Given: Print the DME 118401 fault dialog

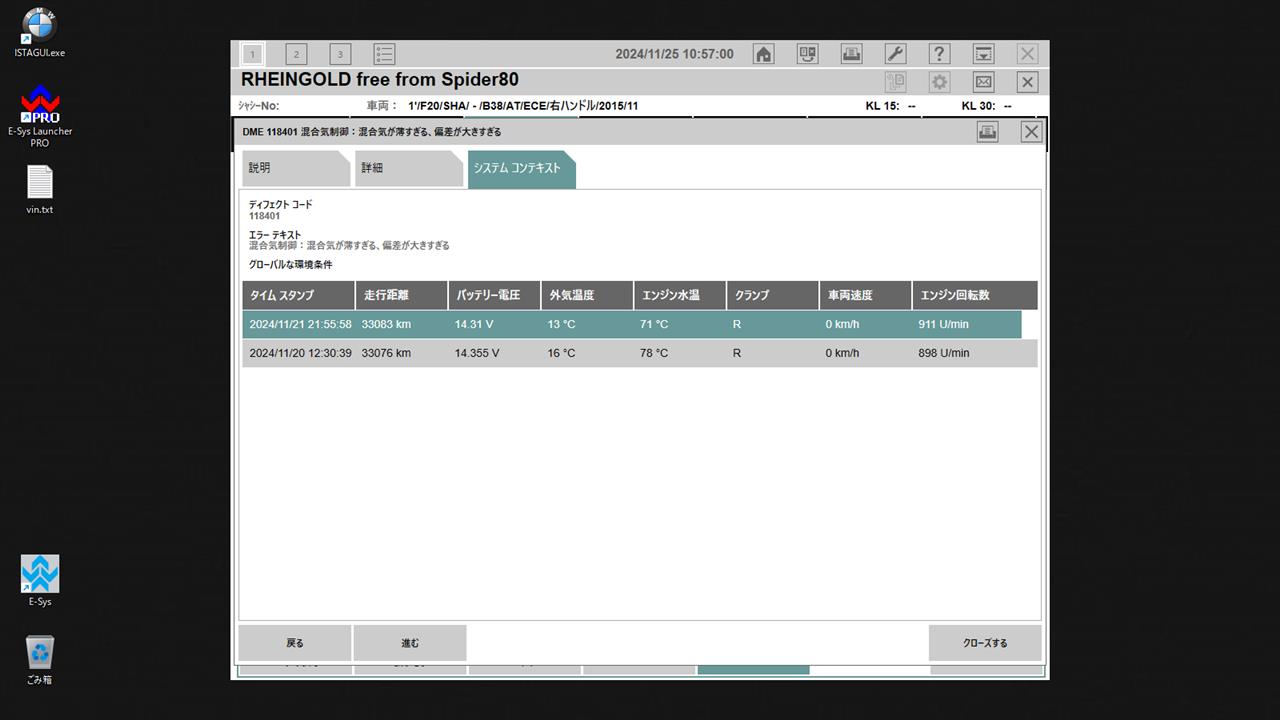Looking at the screenshot, I should coord(988,132).
